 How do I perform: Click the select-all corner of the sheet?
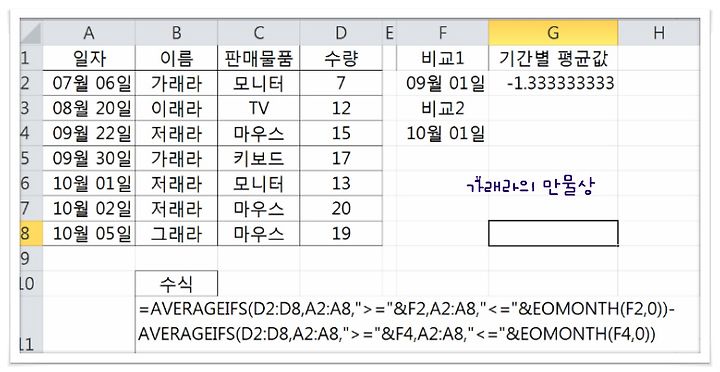(x=31, y=33)
